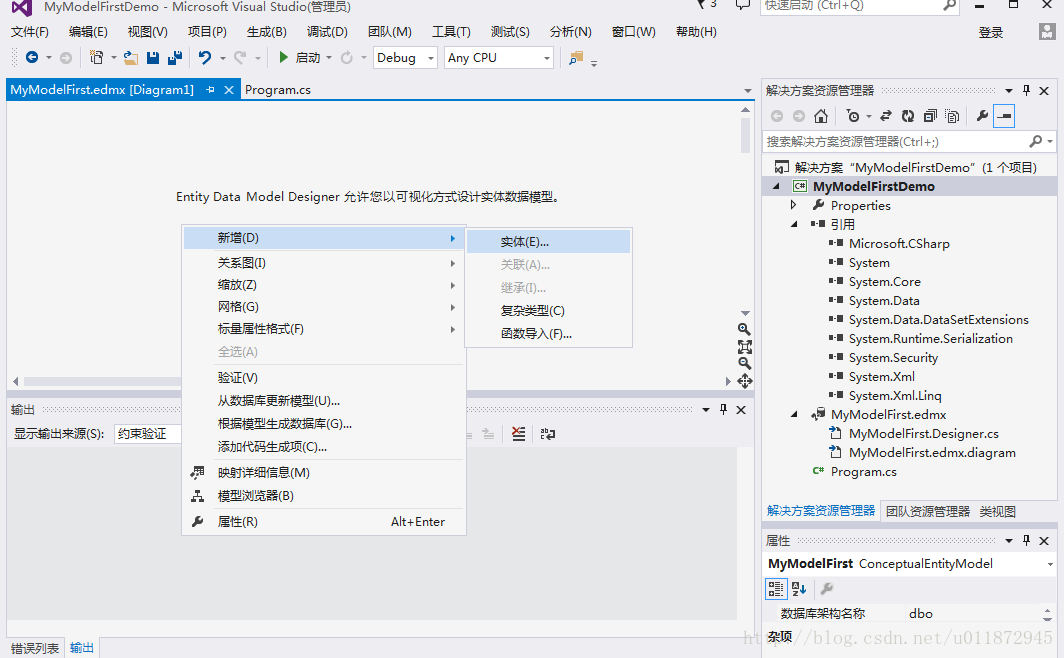Image resolution: width=1064 pixels, height=658 pixels.
Task: Open the Debug configuration dropdown
Action: 431,58
